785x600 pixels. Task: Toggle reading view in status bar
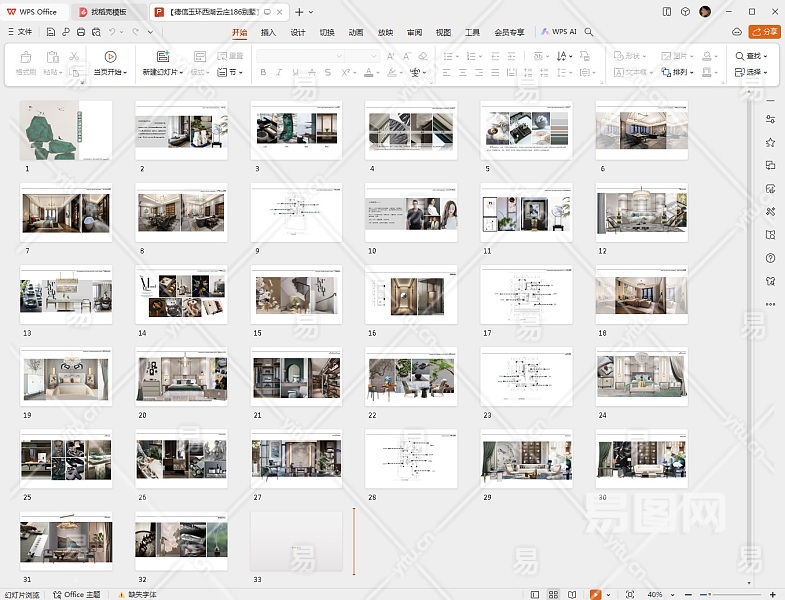pyautogui.click(x=574, y=595)
